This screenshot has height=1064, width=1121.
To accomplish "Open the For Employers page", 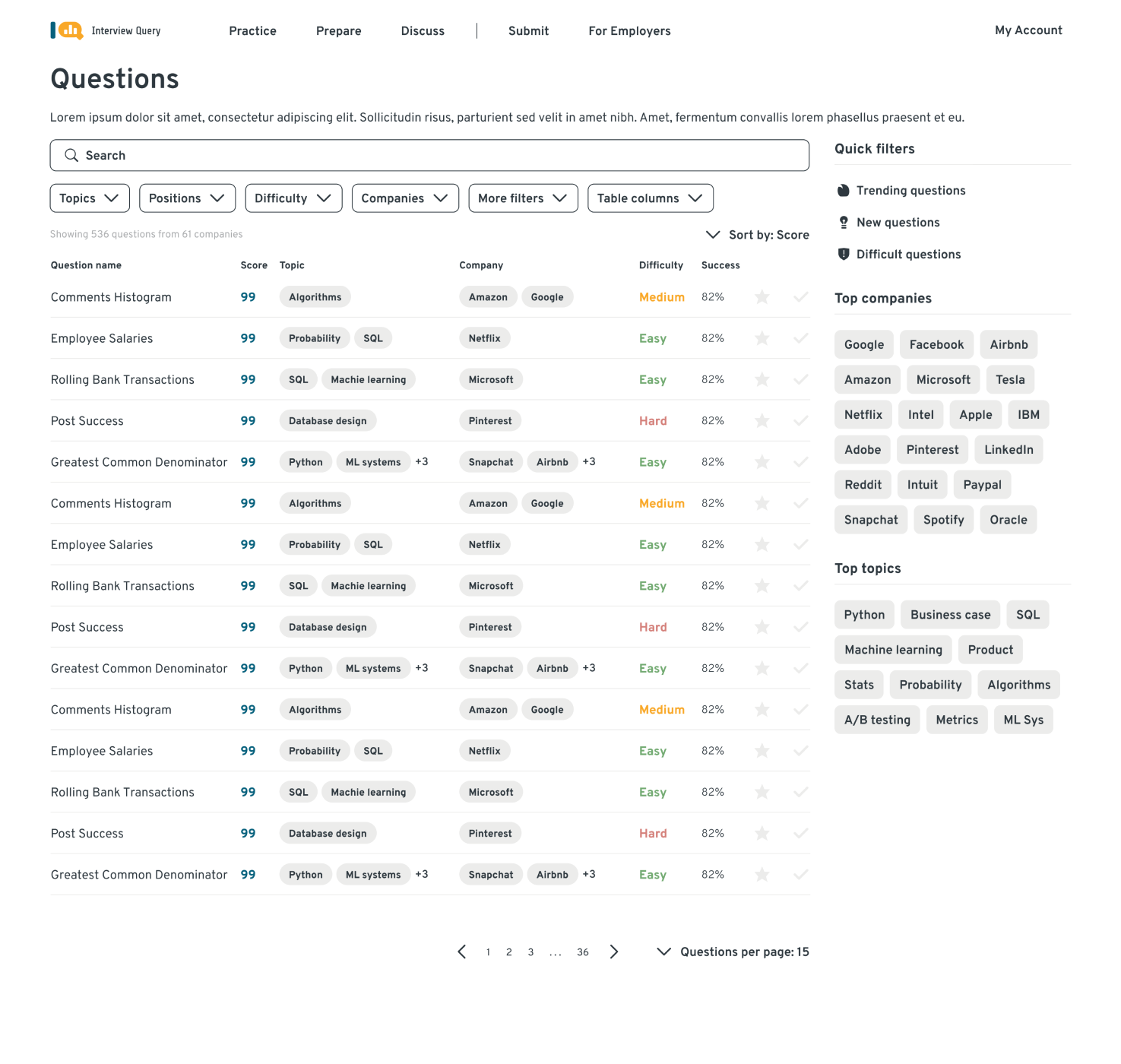I will click(x=629, y=31).
